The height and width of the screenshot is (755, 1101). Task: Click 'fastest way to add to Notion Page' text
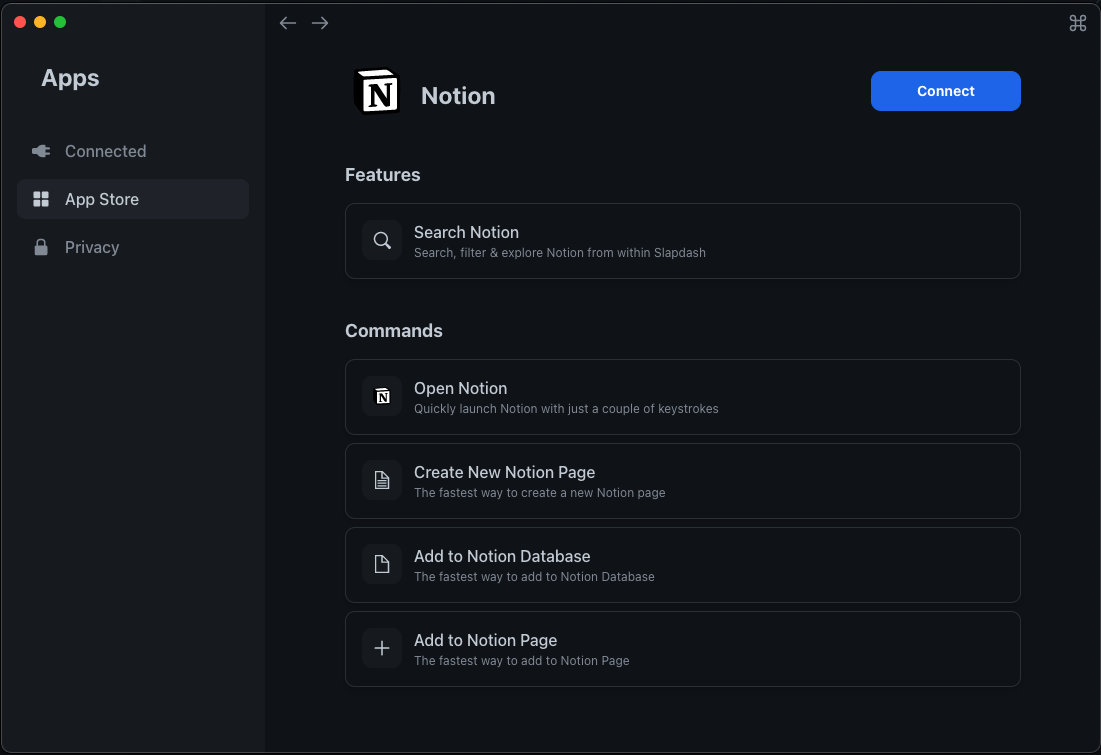coord(521,661)
